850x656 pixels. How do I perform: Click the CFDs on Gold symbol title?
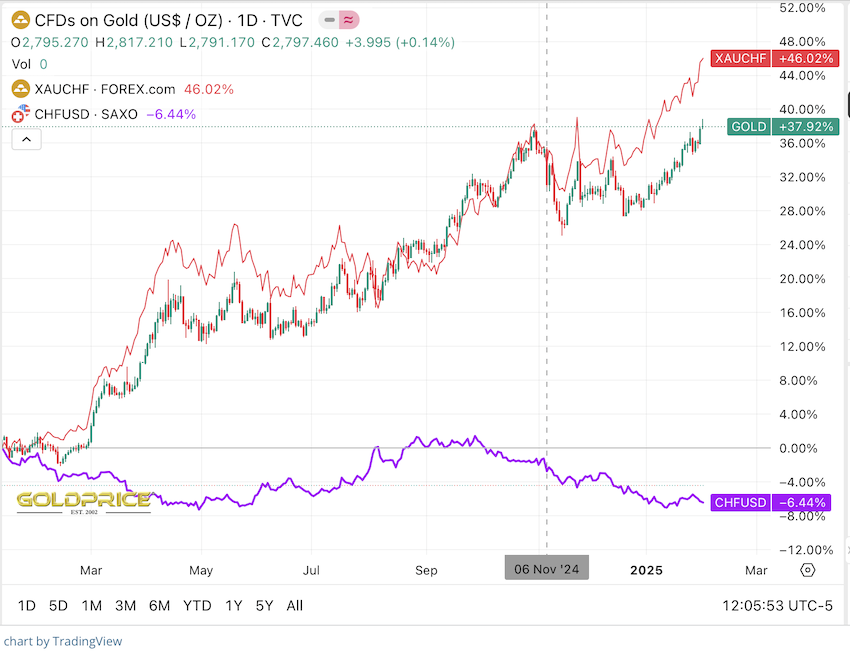coord(169,21)
